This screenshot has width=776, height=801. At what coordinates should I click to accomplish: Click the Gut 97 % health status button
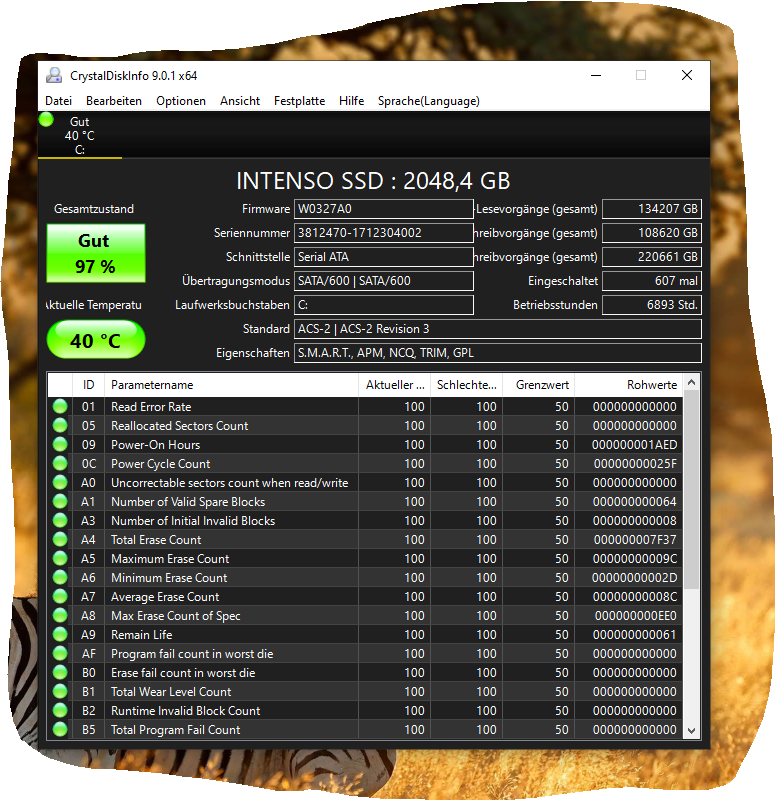96,253
